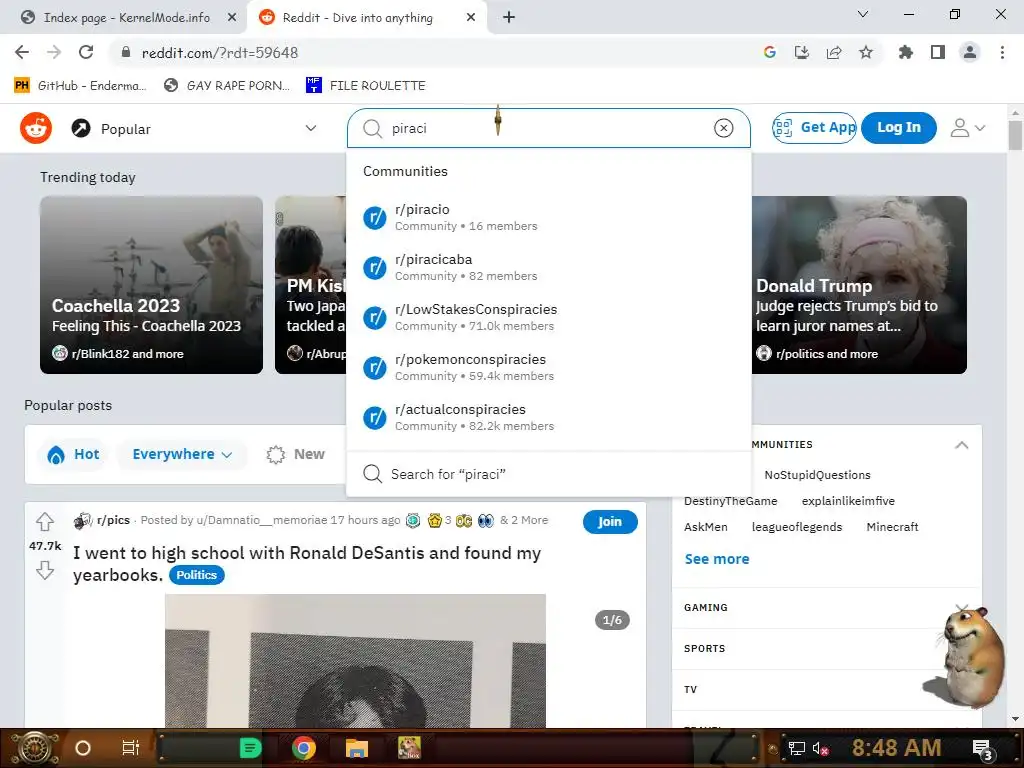
Task: Expand the TV category
Action: pos(827,690)
